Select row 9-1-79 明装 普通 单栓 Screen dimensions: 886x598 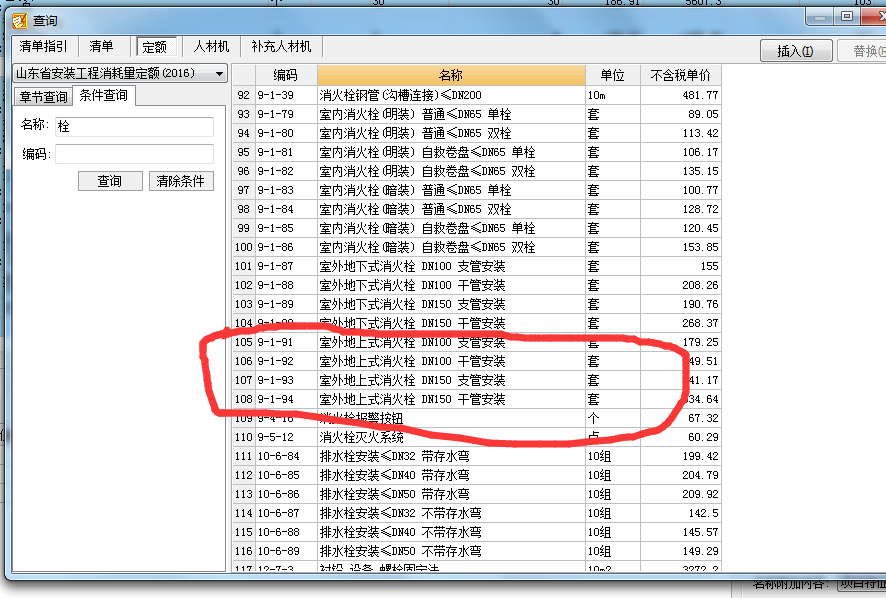pos(477,114)
